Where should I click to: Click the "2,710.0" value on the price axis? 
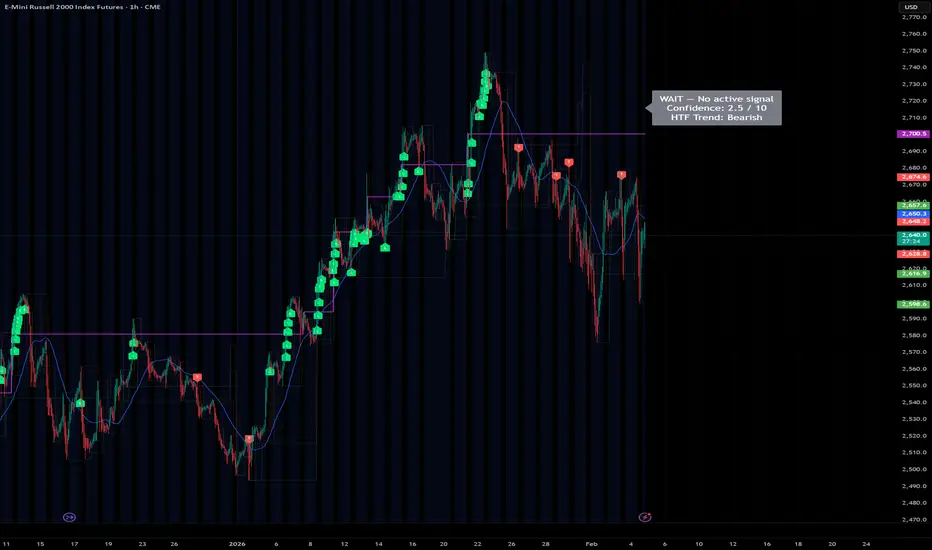point(914,118)
